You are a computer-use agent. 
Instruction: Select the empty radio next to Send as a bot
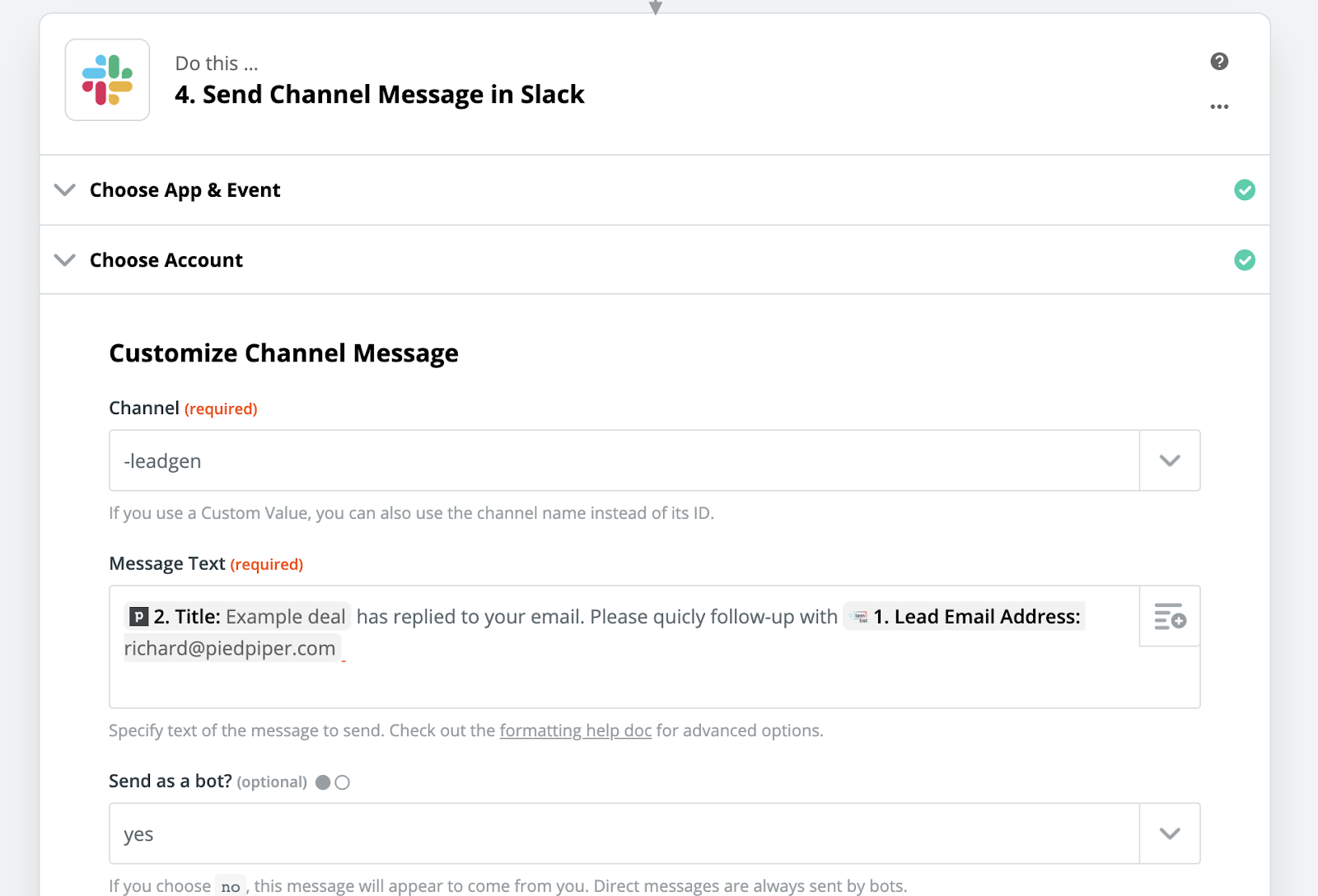click(343, 782)
